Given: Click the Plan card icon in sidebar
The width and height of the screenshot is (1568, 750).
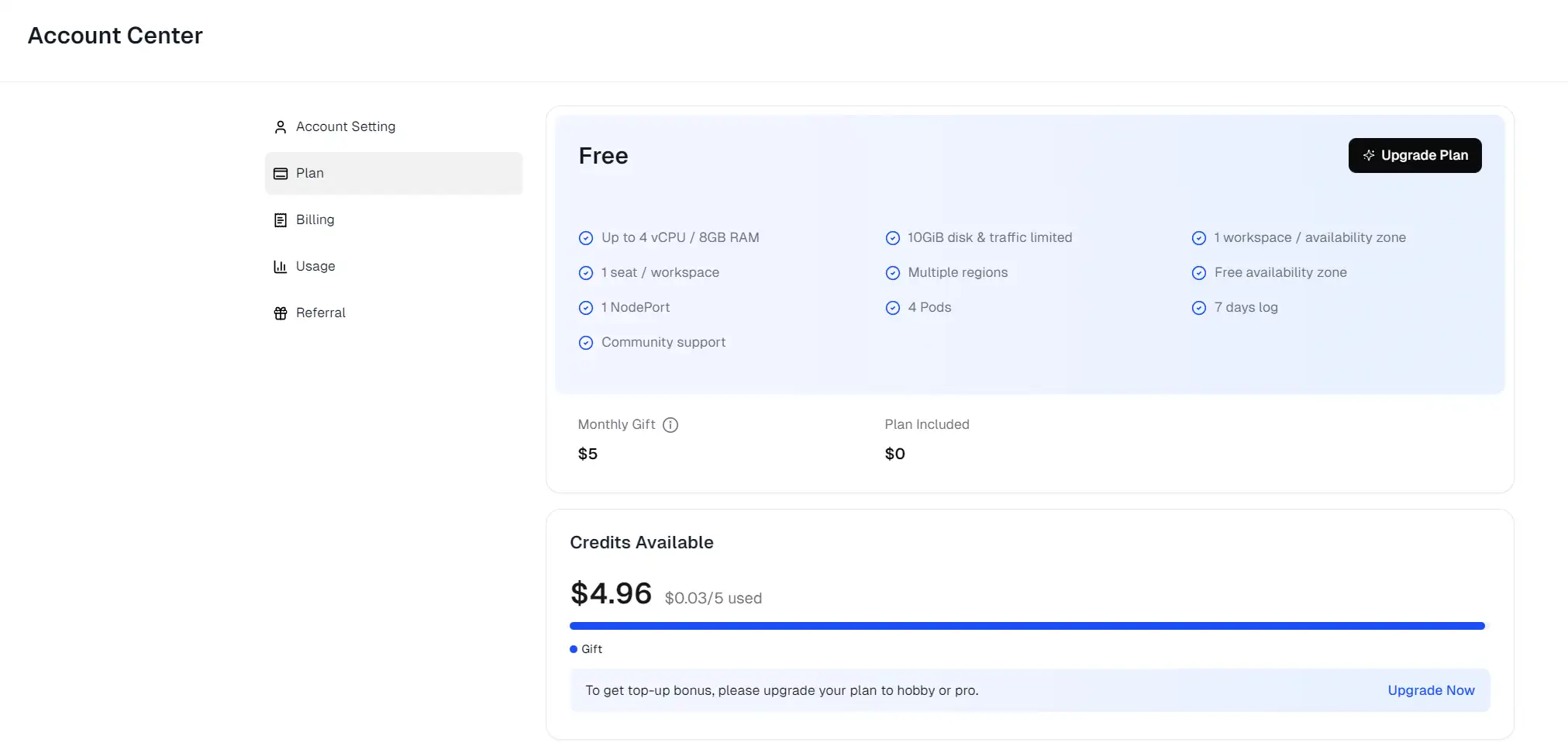Looking at the screenshot, I should coord(281,174).
